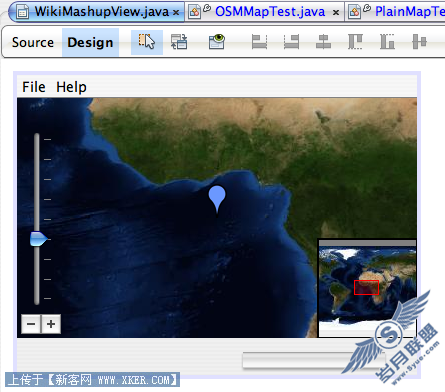
Task: Switch to Design view
Action: [90, 42]
